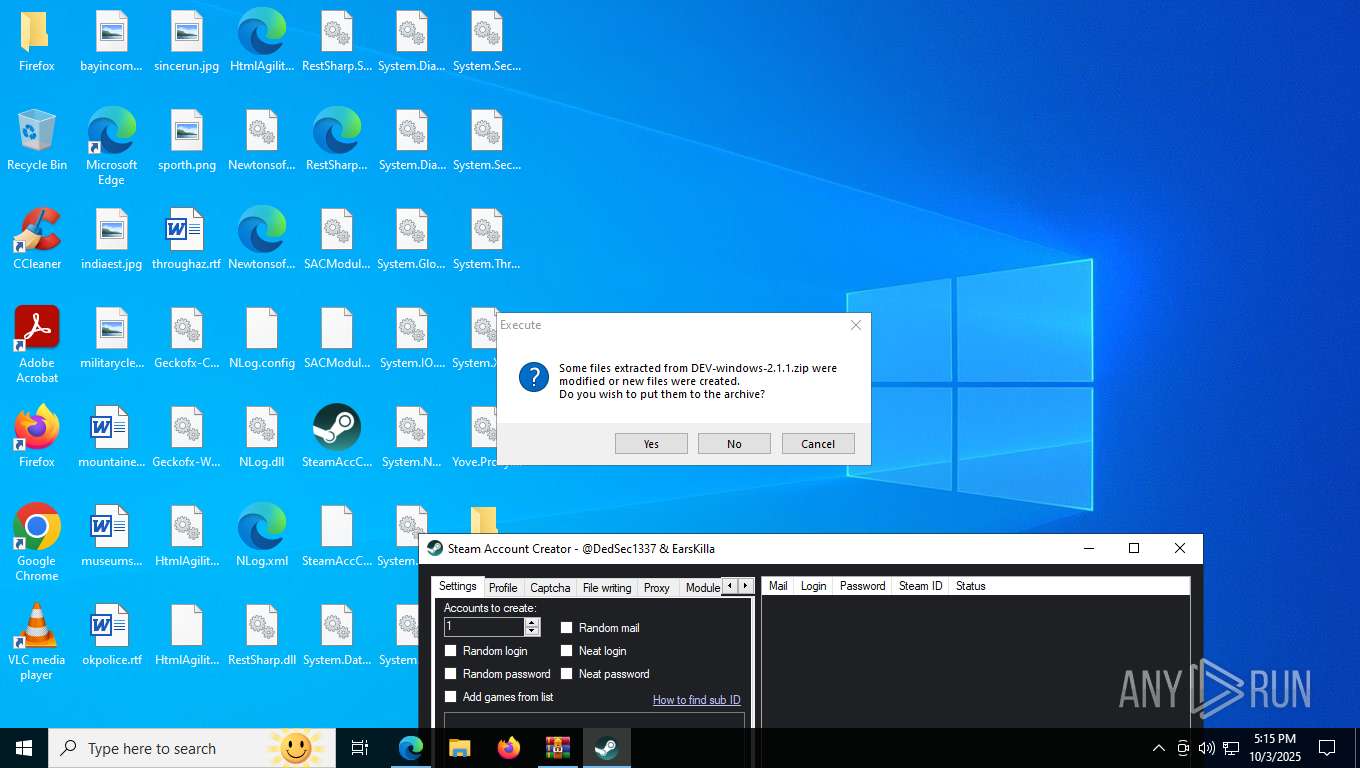Click the Accounts to create spinner arrows
Image resolution: width=1360 pixels, height=768 pixels.
click(532, 627)
